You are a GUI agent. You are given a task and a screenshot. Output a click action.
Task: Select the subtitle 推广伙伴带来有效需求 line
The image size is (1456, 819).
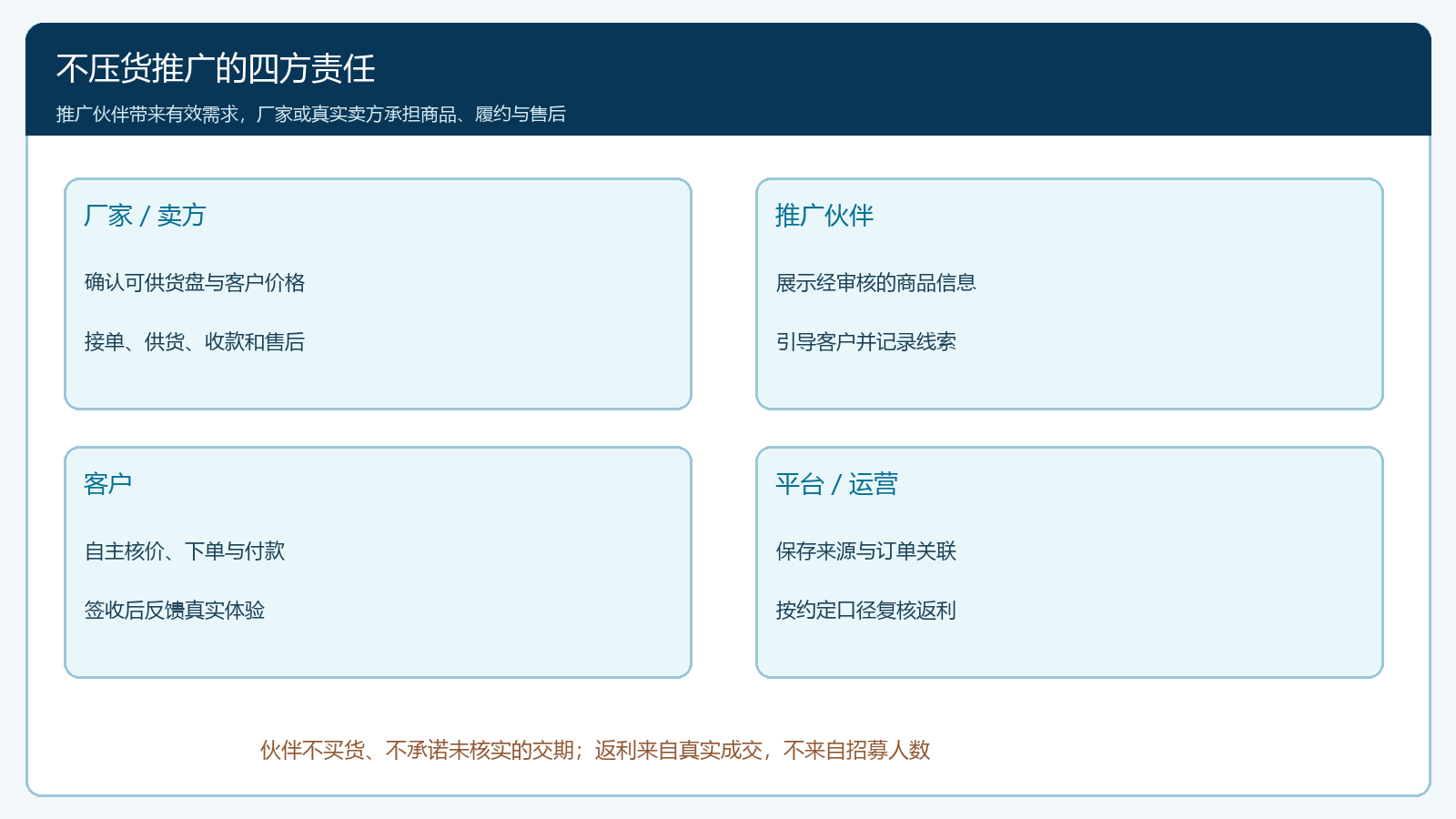coord(311,114)
